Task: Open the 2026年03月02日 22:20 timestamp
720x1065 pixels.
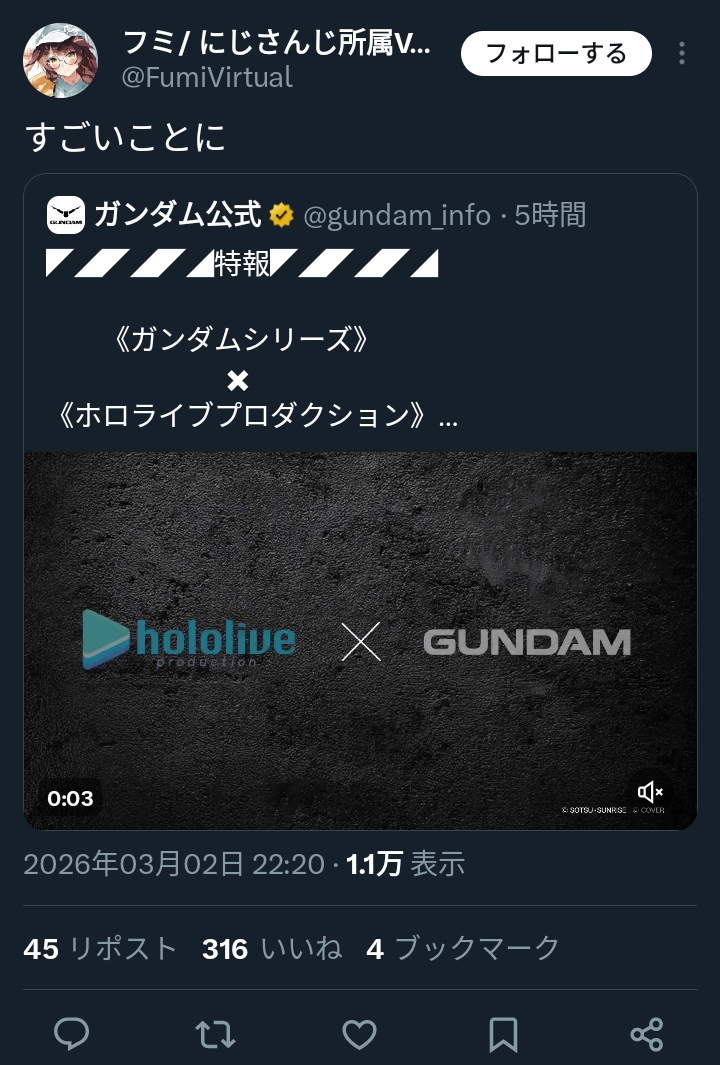Action: (x=174, y=864)
